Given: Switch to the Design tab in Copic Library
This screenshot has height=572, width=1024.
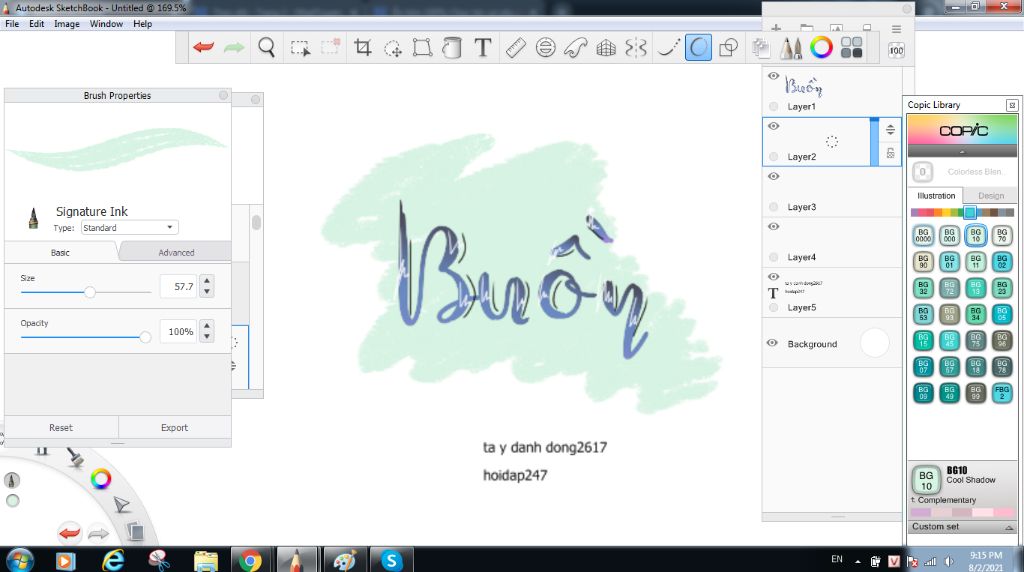Looking at the screenshot, I should (991, 195).
